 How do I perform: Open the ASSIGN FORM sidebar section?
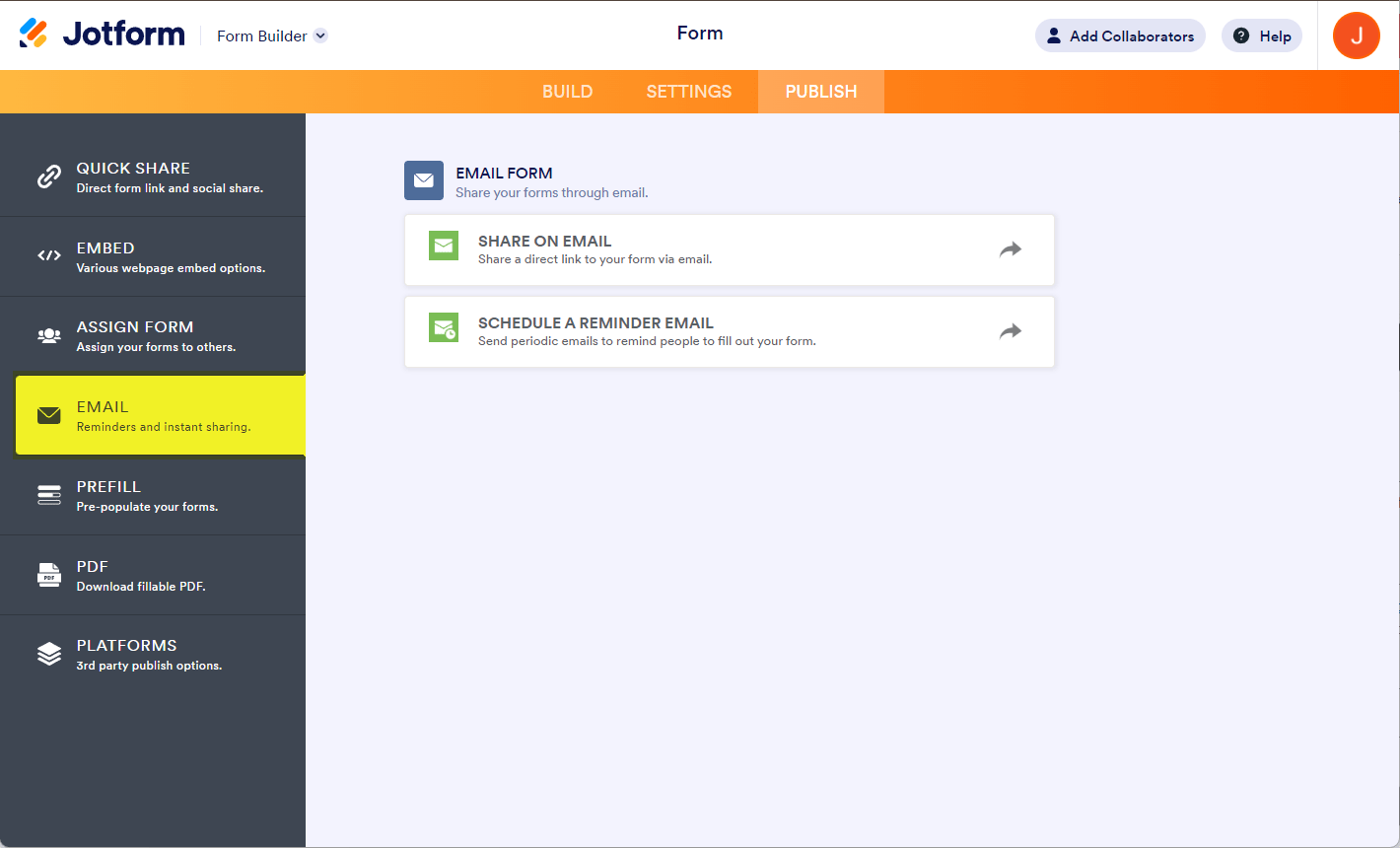pyautogui.click(x=153, y=336)
